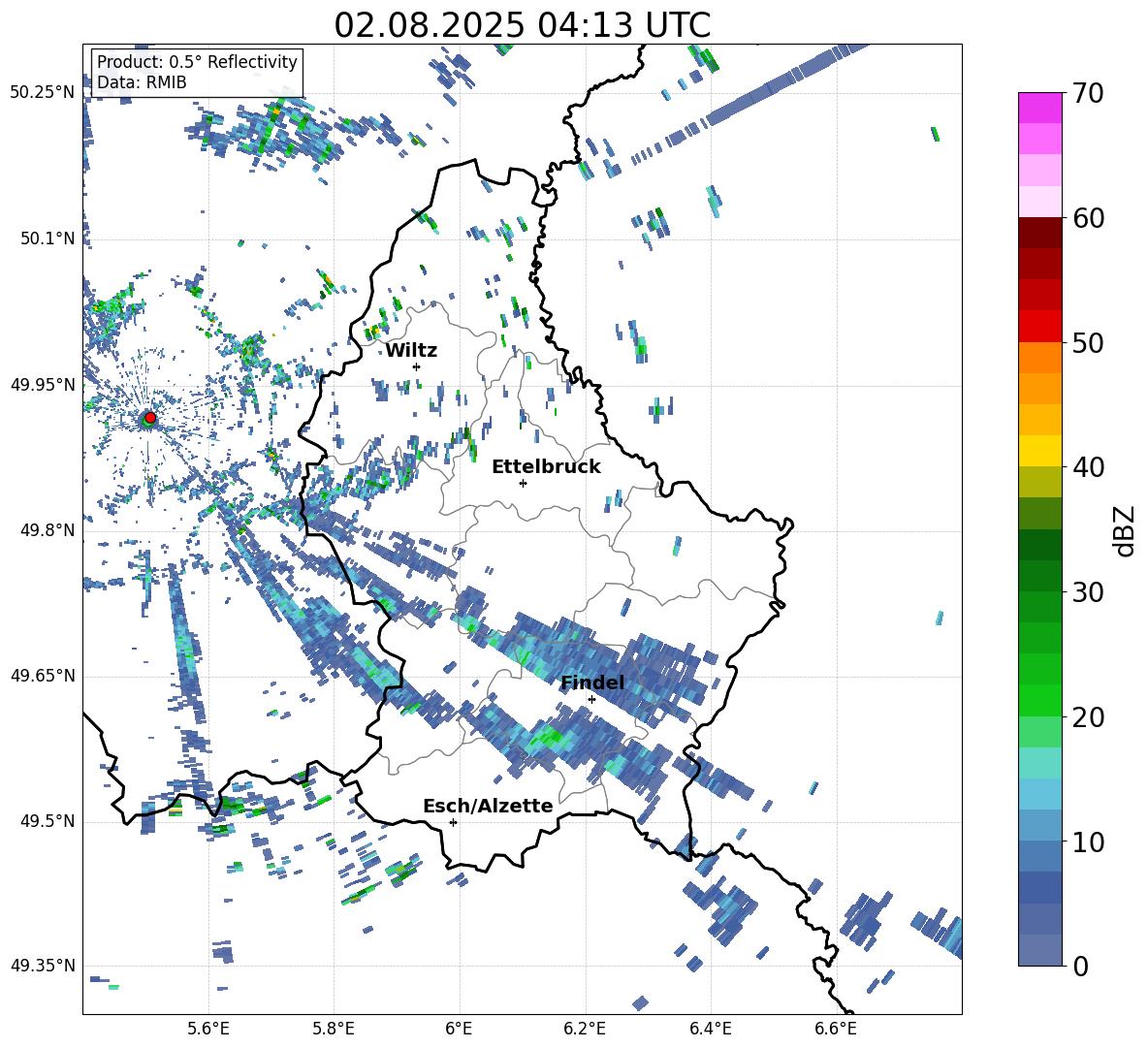The height and width of the screenshot is (1048, 1148).
Task: Select the Ettelbruck city label
Action: pyautogui.click(x=546, y=467)
